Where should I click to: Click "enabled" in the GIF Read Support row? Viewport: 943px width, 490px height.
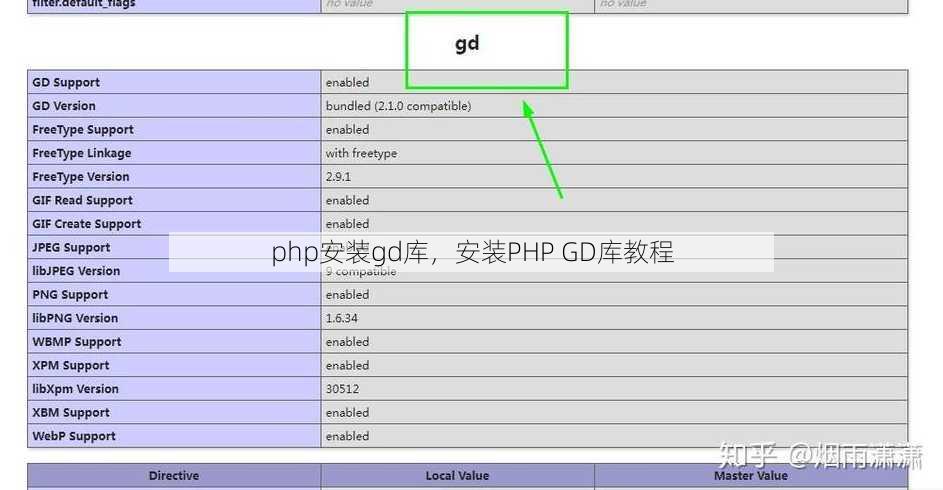[348, 200]
